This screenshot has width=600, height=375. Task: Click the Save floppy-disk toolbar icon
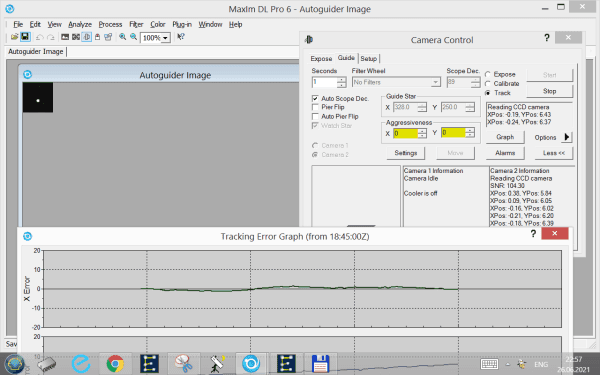tap(25, 37)
